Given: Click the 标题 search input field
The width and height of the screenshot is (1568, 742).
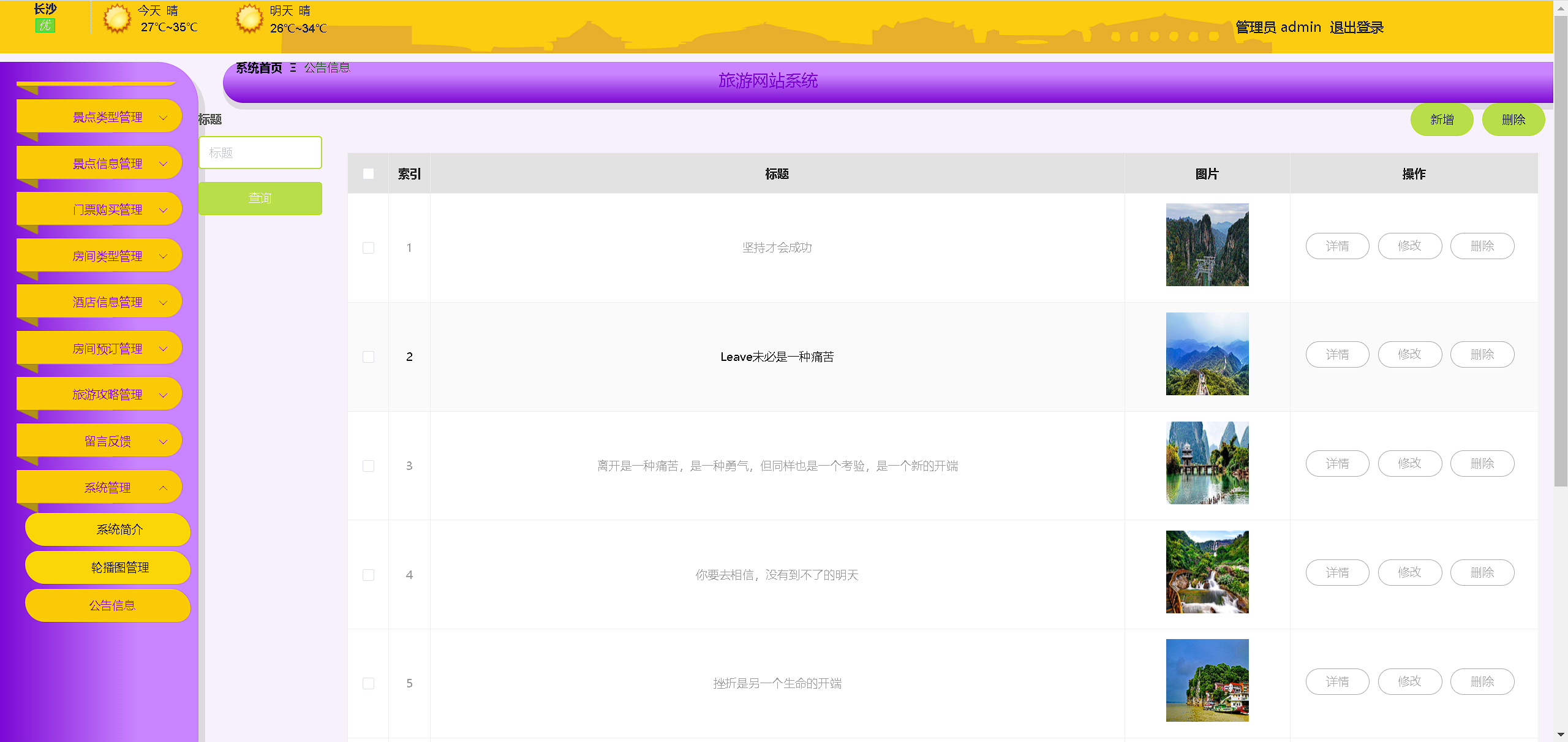Looking at the screenshot, I should tap(260, 153).
